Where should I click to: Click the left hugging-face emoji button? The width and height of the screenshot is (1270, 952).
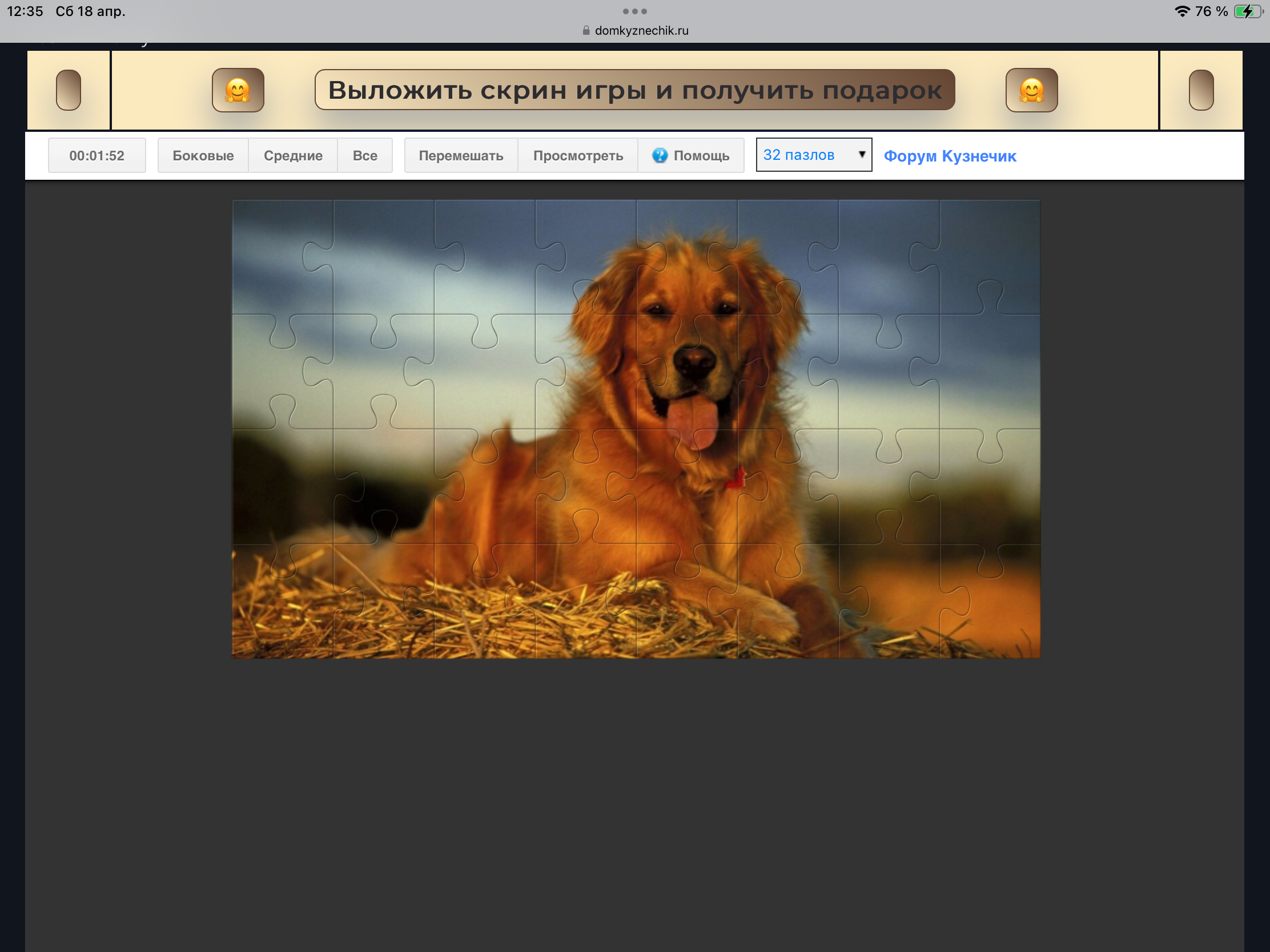238,90
